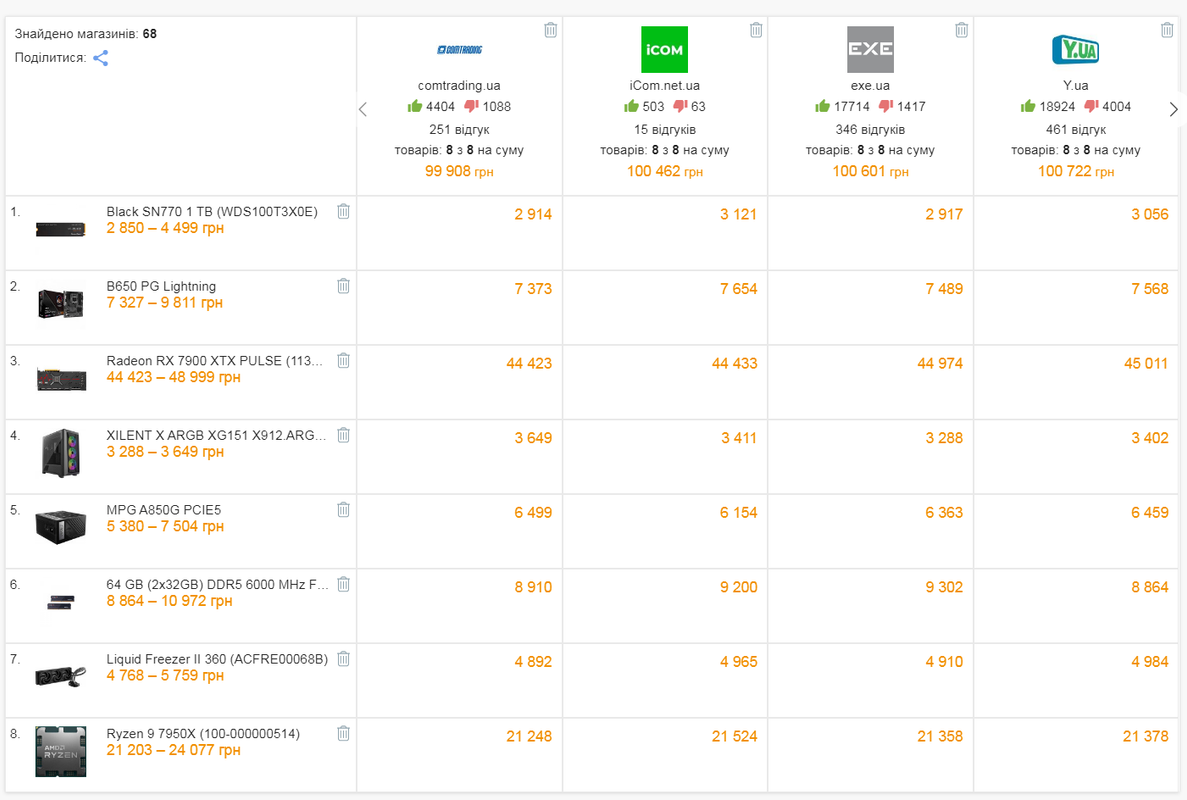Viewport: 1187px width, 800px height.
Task: Delete the Radeon RX 7900 XTX PULSE row
Action: tap(343, 360)
